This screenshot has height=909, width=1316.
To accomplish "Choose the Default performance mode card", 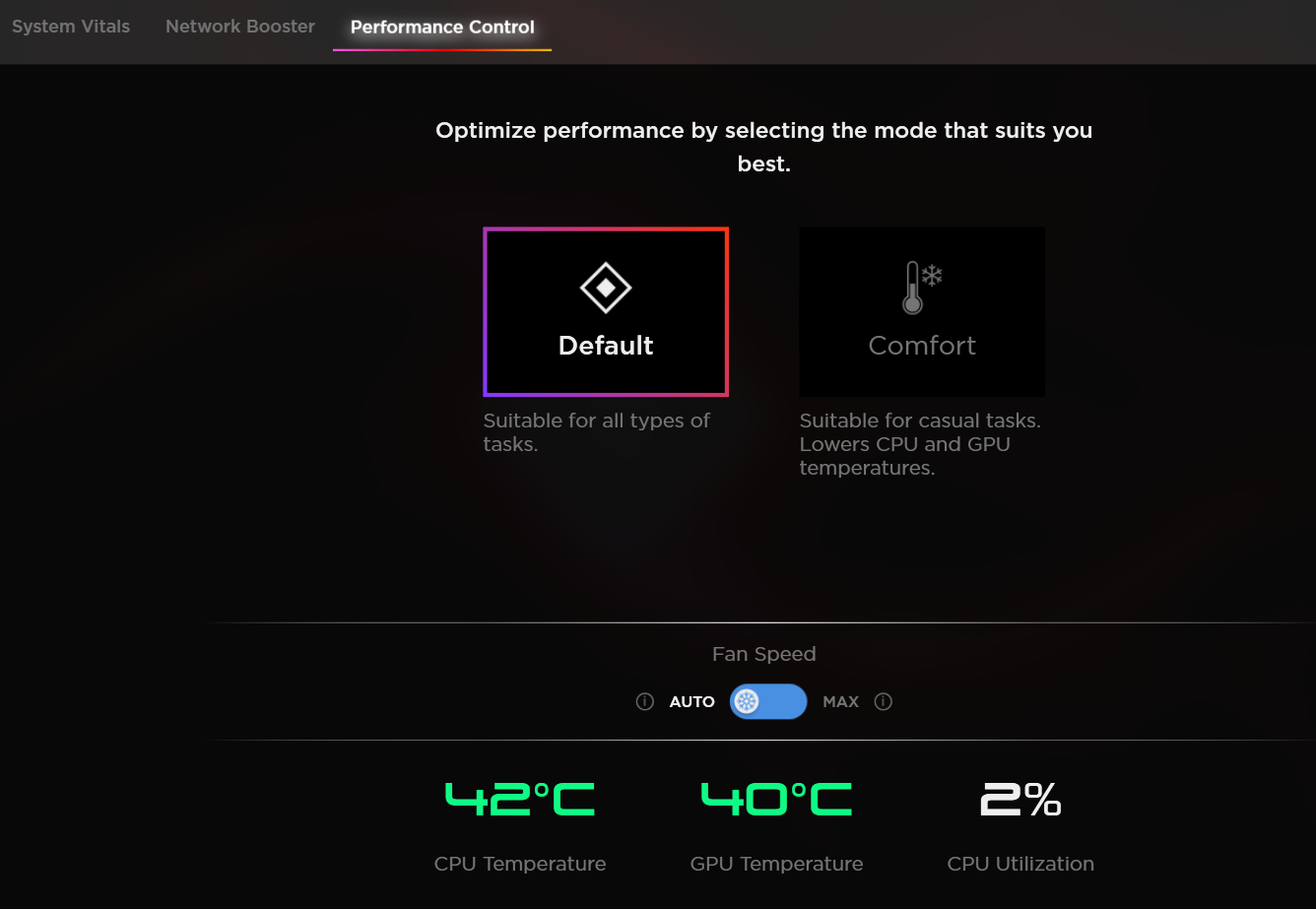I will [x=606, y=312].
